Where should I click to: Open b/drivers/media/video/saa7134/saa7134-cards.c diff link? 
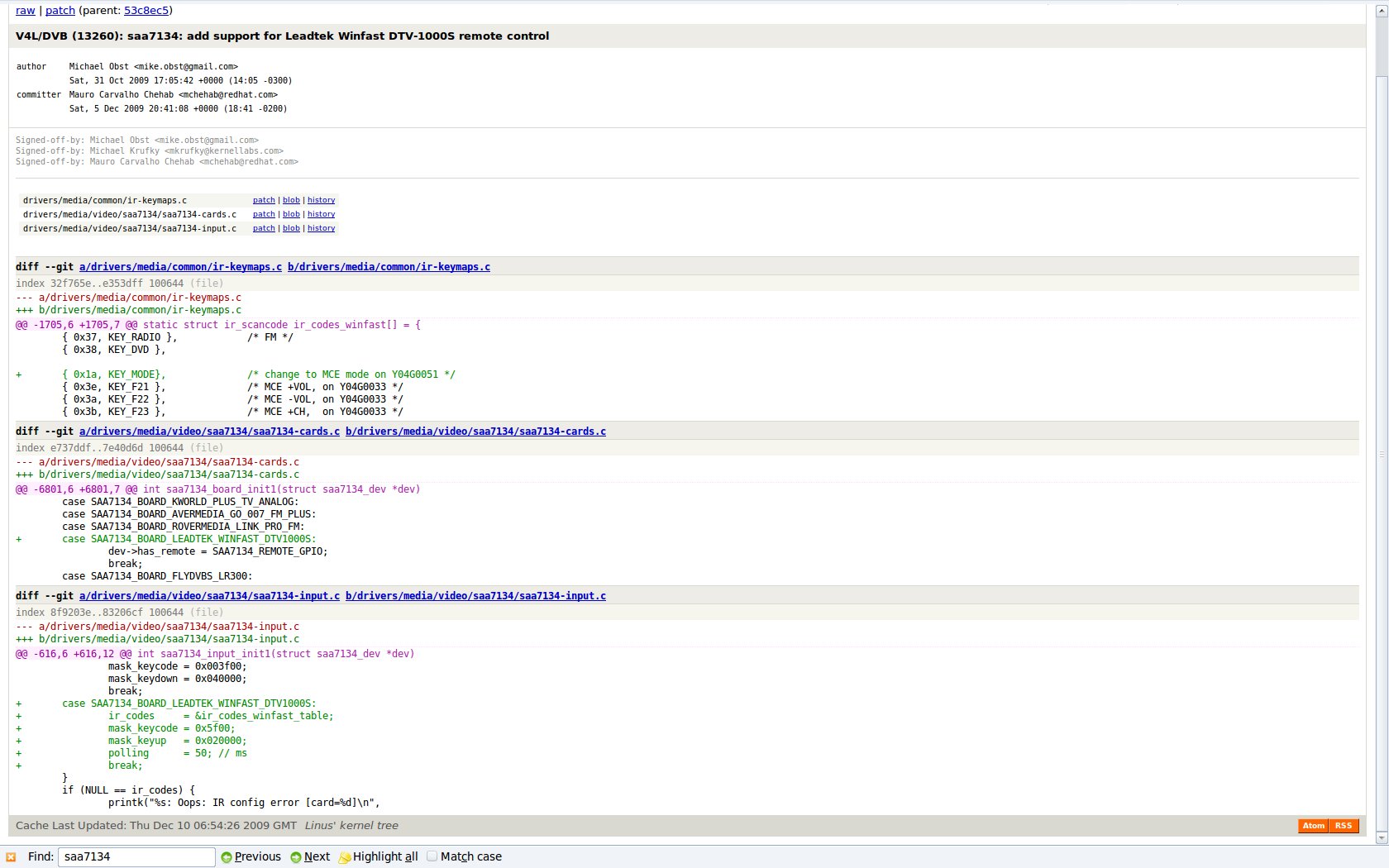click(475, 432)
